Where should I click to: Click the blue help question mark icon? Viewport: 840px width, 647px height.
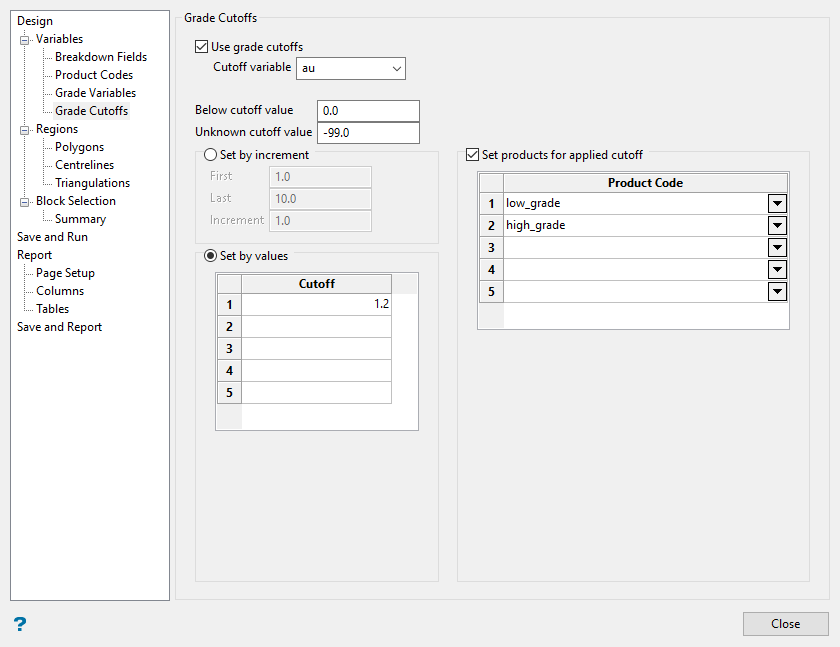20,624
